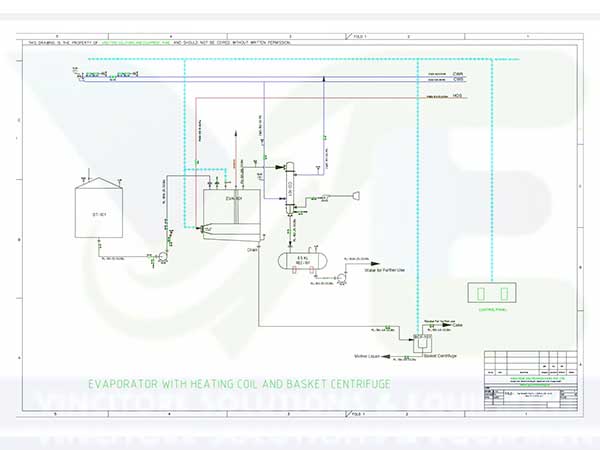600x450 pixels.
Task: Click the arrowhead pointing to 'Mother Liquor'
Action: pyautogui.click(x=386, y=357)
